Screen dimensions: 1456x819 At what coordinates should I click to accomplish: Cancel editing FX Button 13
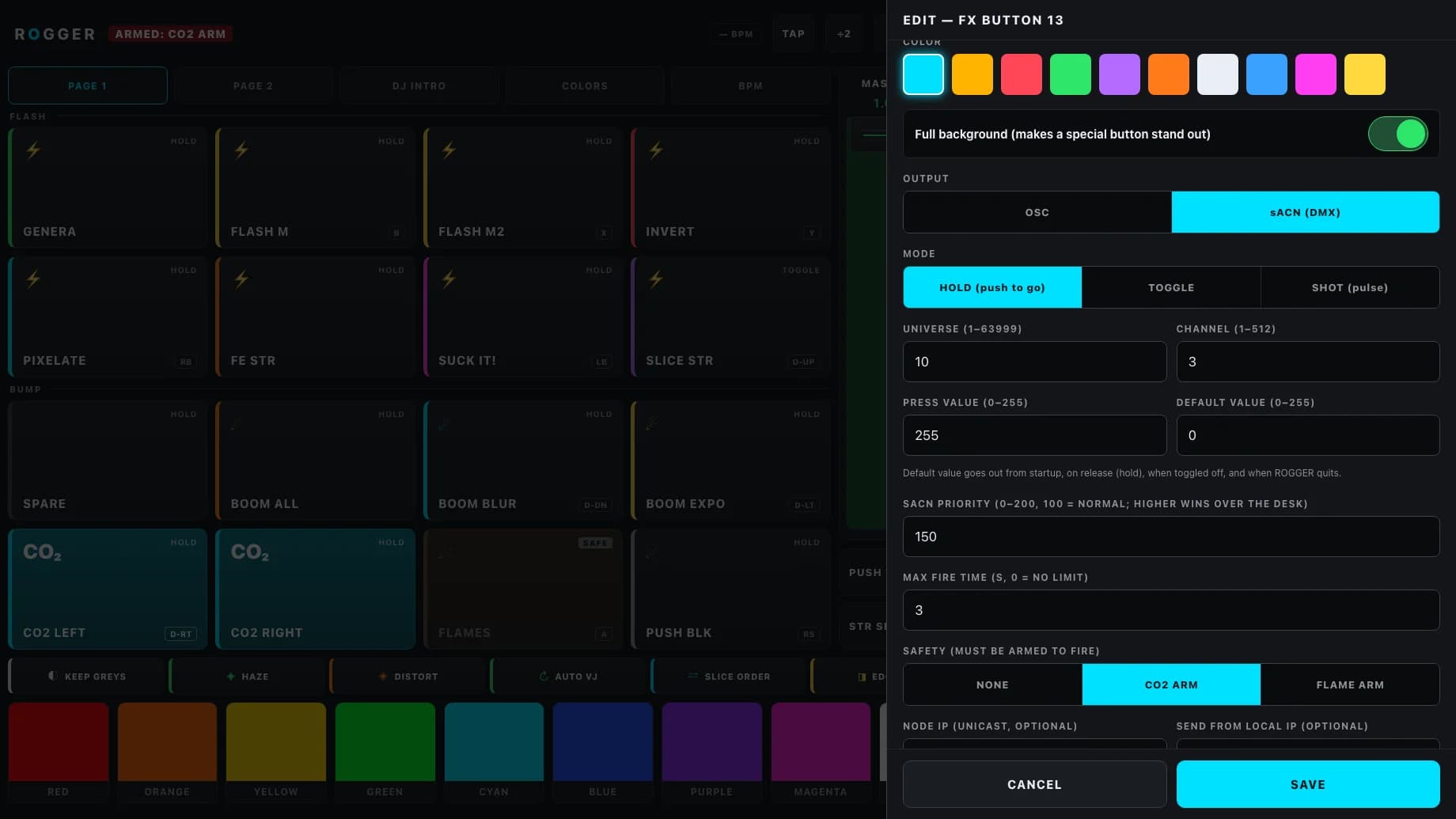click(x=1034, y=784)
